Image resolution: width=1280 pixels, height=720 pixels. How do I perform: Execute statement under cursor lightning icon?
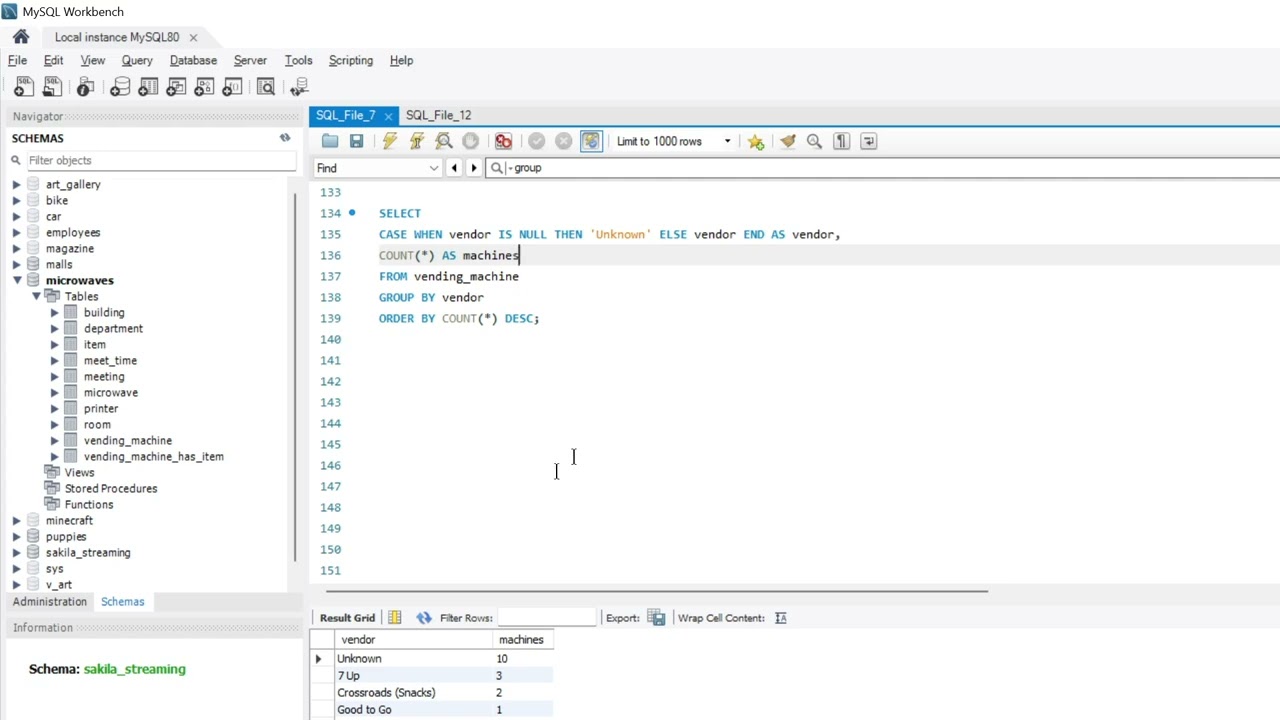[417, 141]
